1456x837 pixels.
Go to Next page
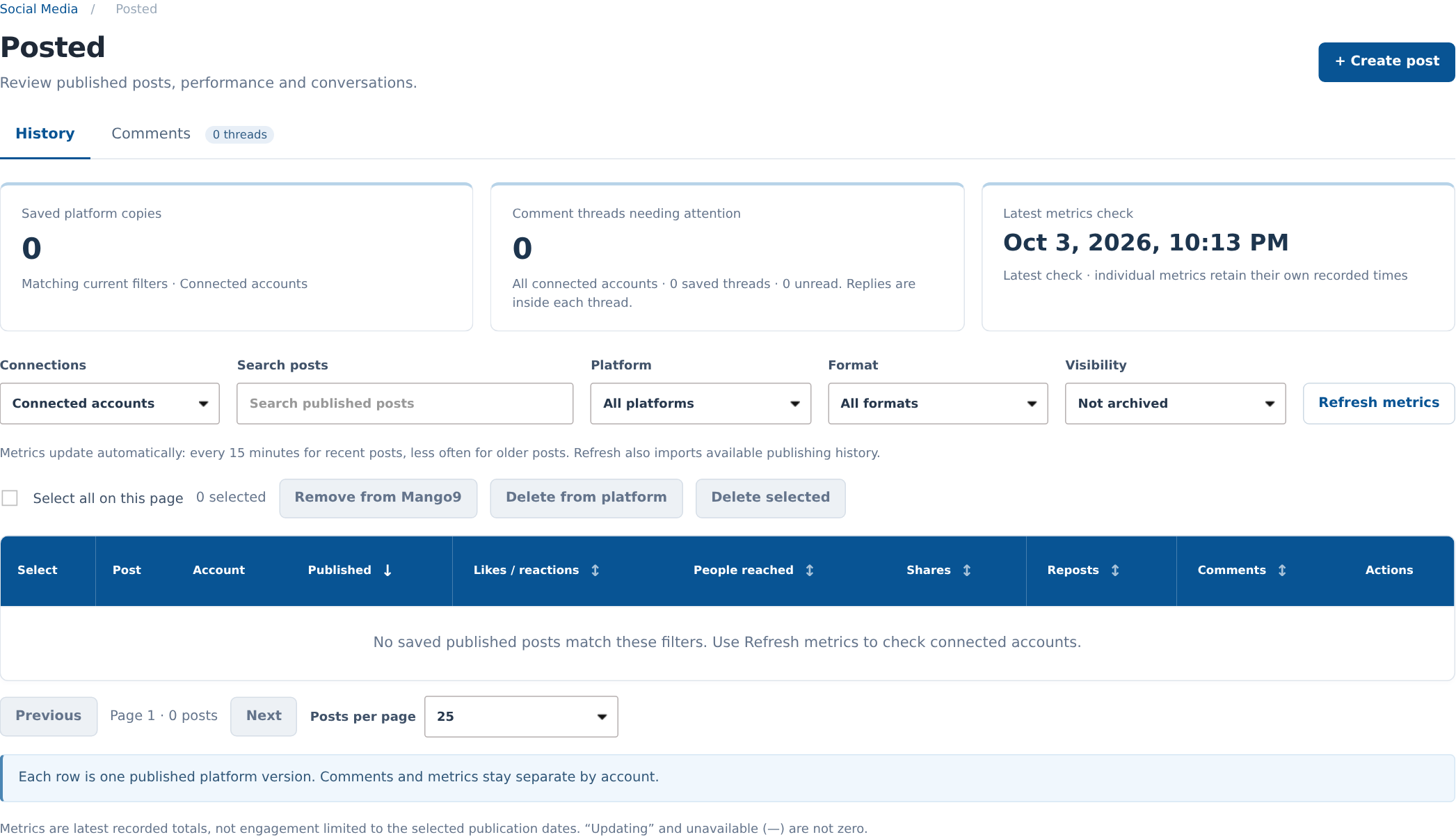(264, 717)
